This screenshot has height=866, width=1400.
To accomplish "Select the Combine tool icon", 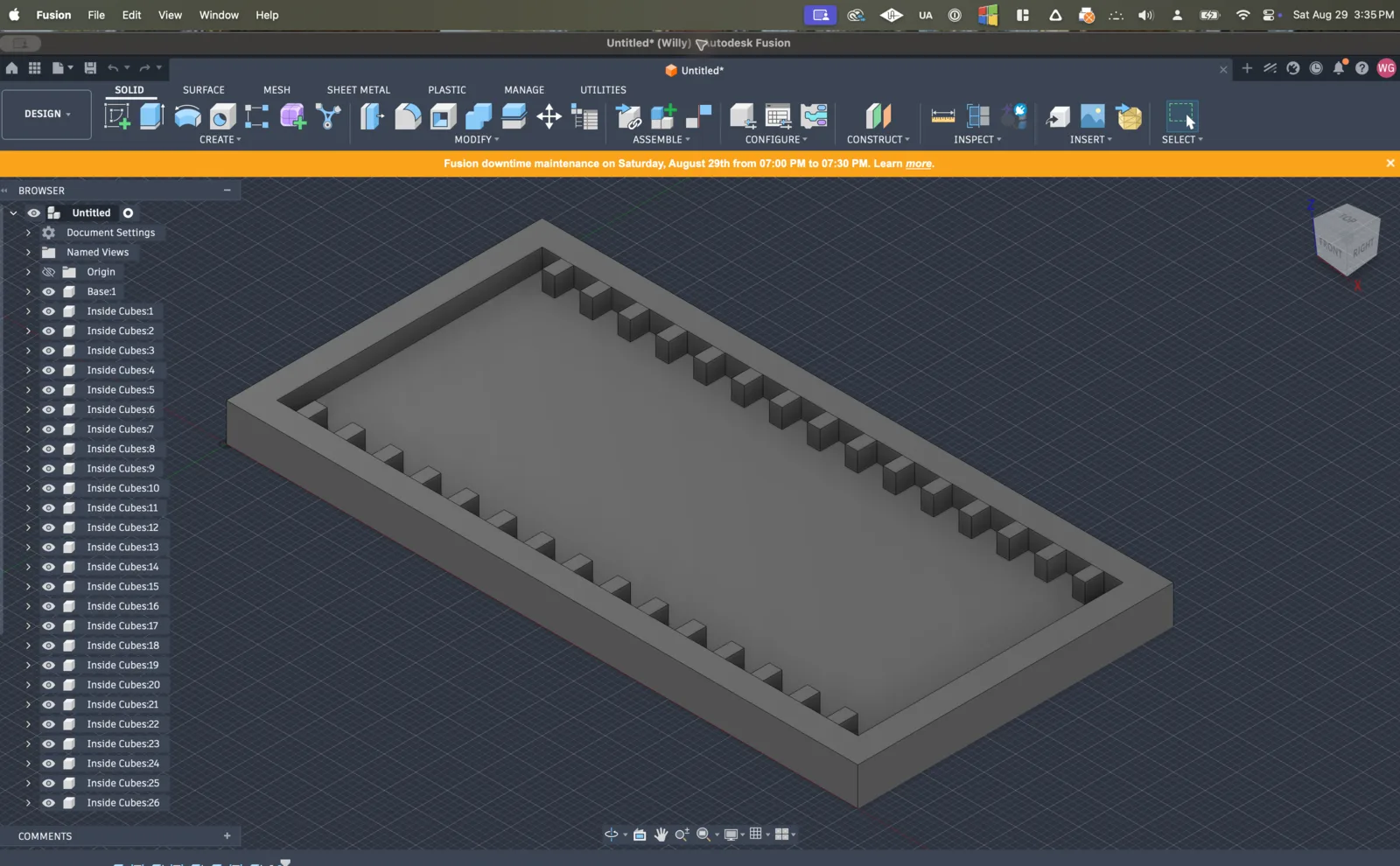I will click(x=479, y=116).
